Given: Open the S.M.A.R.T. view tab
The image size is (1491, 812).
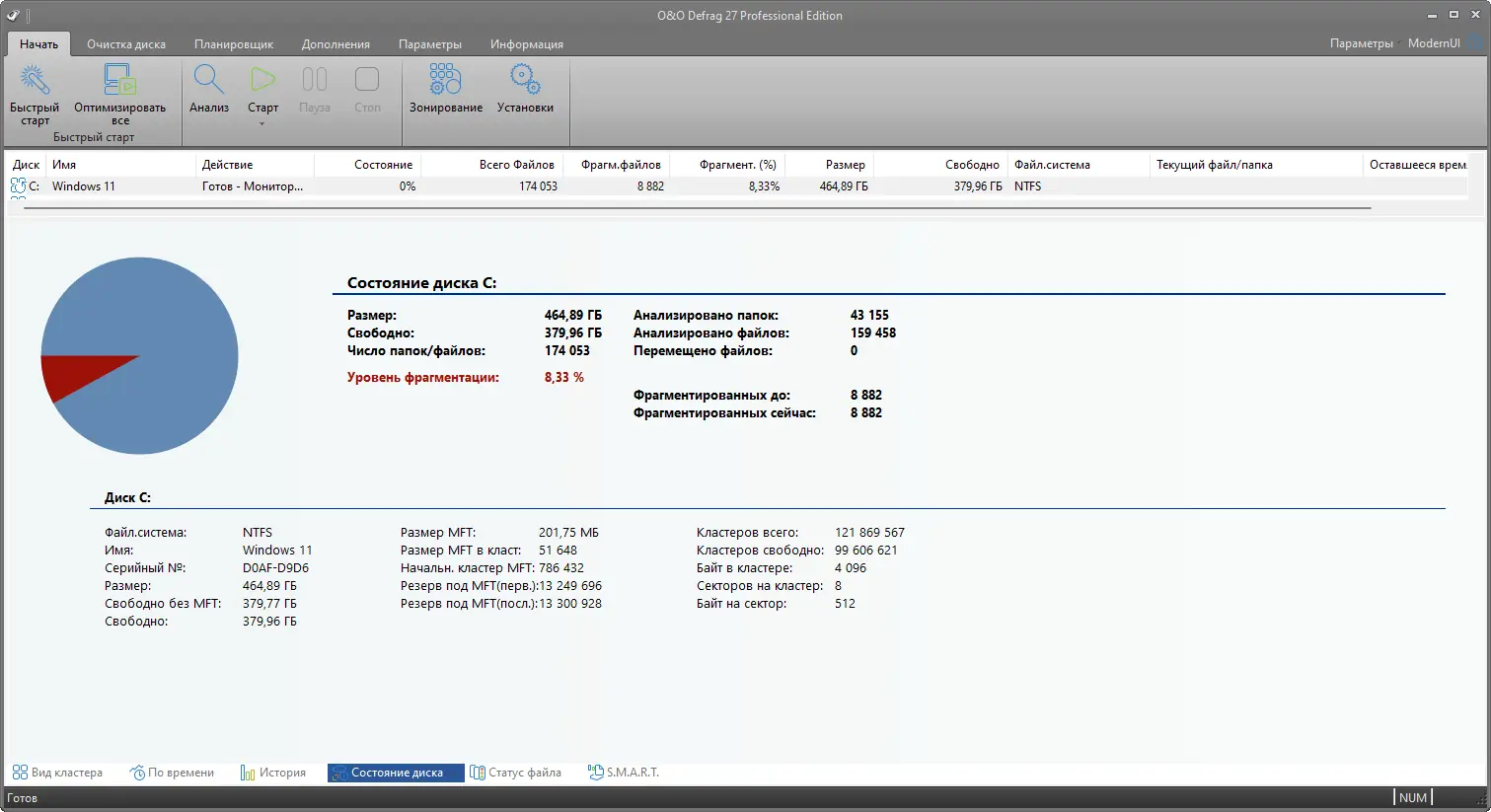Looking at the screenshot, I should (x=624, y=773).
